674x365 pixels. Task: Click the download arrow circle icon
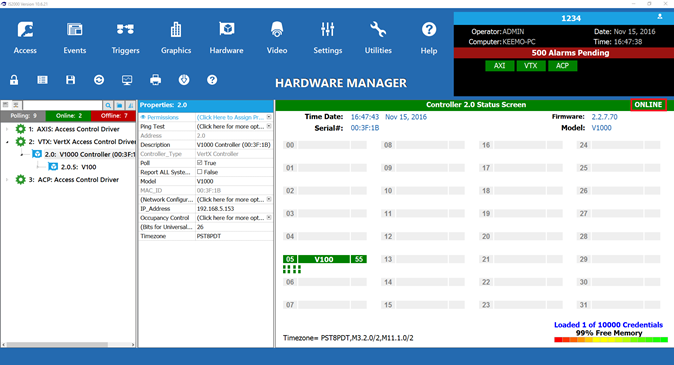tap(184, 80)
